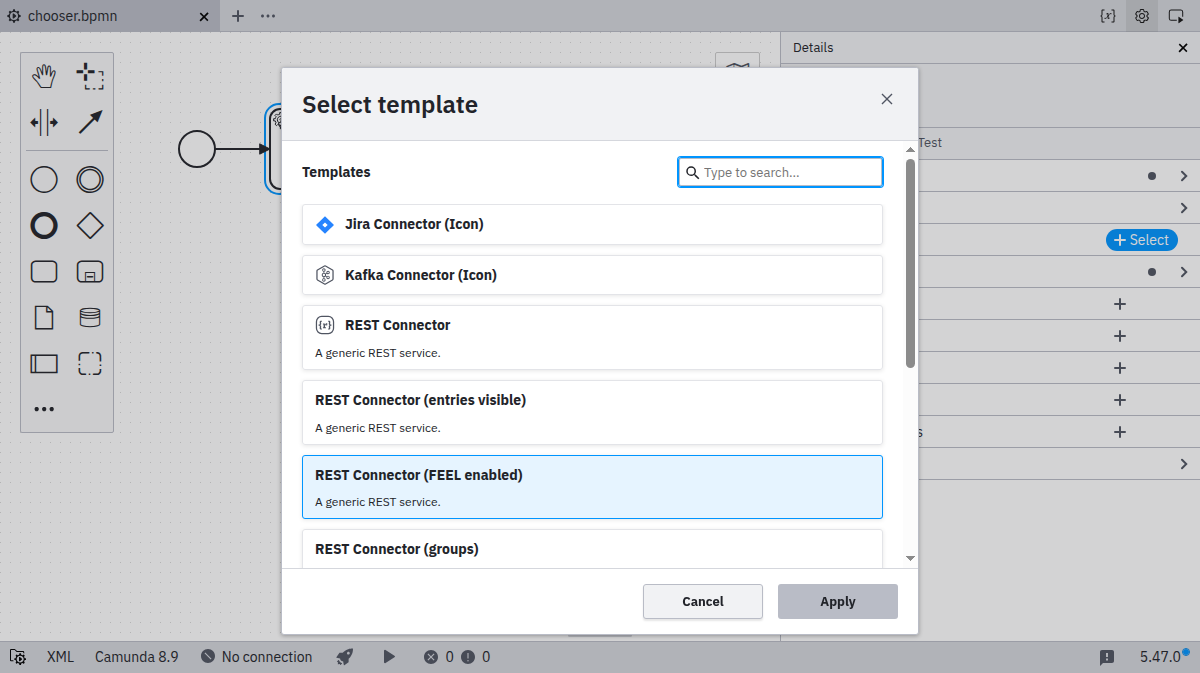The height and width of the screenshot is (673, 1200).
Task: Expand the first properties group chevron
Action: (x=1184, y=176)
